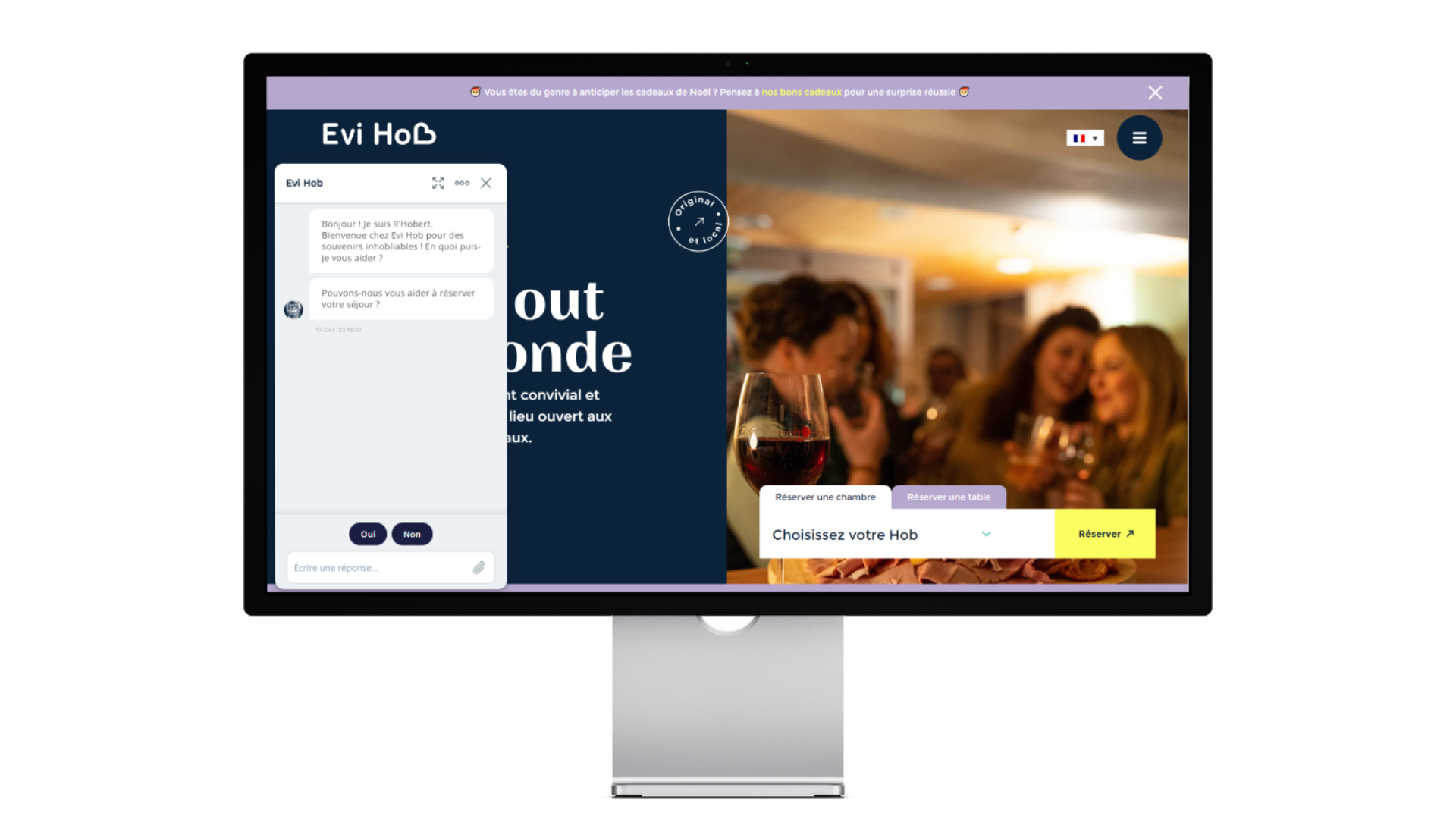Image resolution: width=1456 pixels, height=819 pixels.
Task: Select the Réserver une chambre tab
Action: click(x=824, y=497)
